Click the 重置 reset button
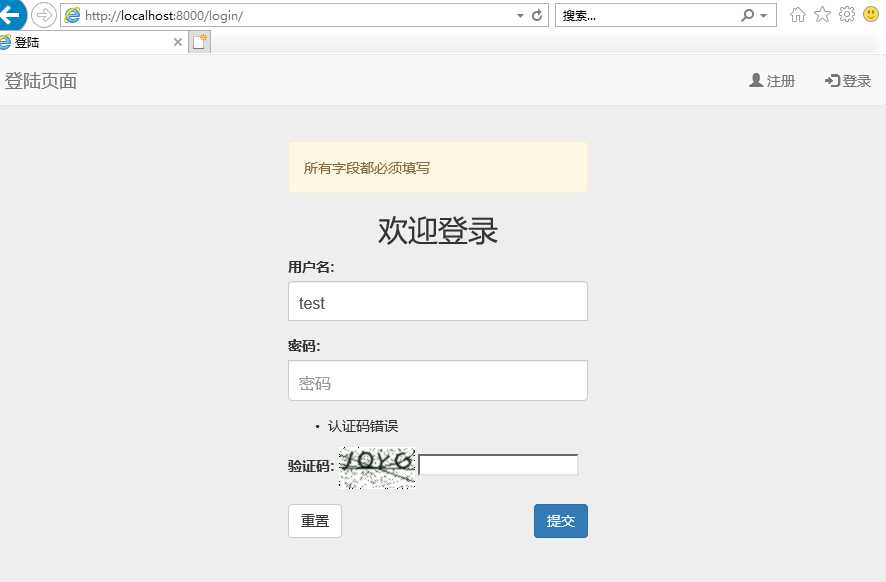Viewport: 886px width, 582px height. [314, 520]
